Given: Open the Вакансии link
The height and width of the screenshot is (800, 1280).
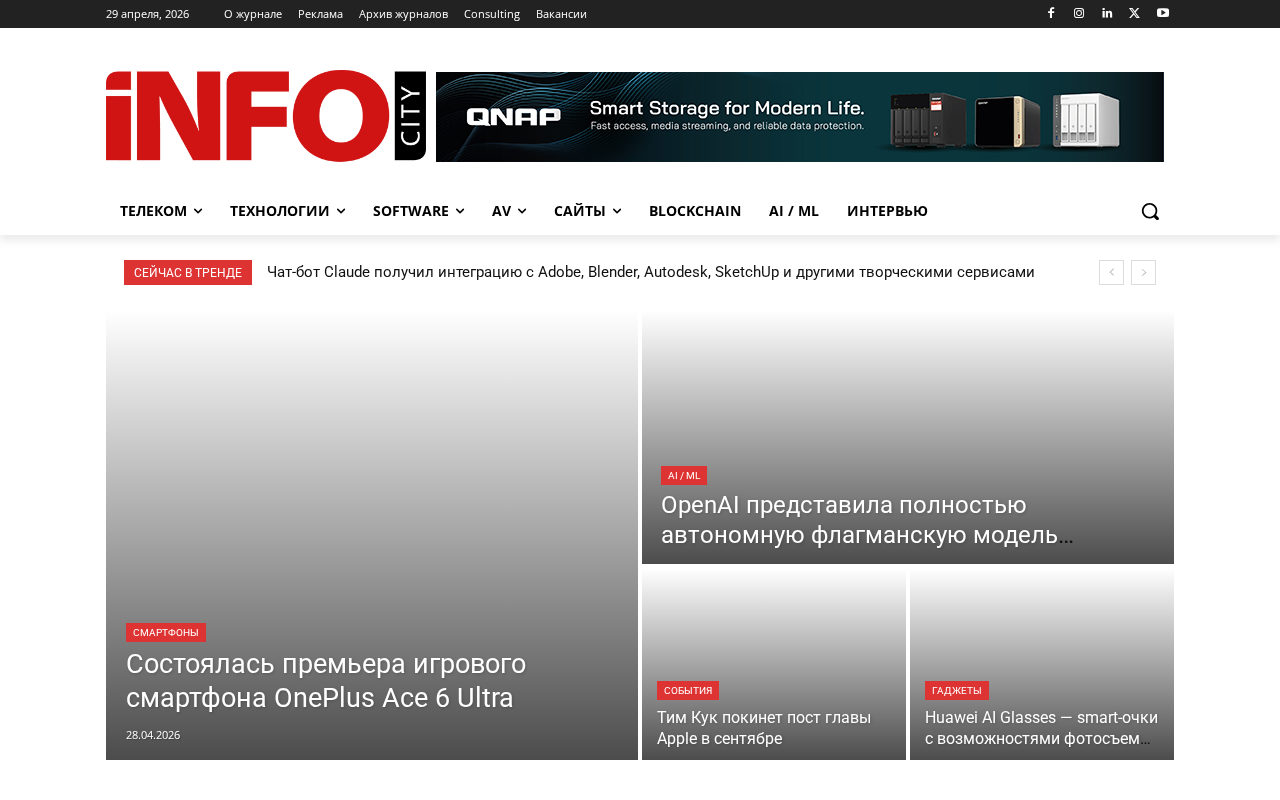Looking at the screenshot, I should [x=561, y=14].
